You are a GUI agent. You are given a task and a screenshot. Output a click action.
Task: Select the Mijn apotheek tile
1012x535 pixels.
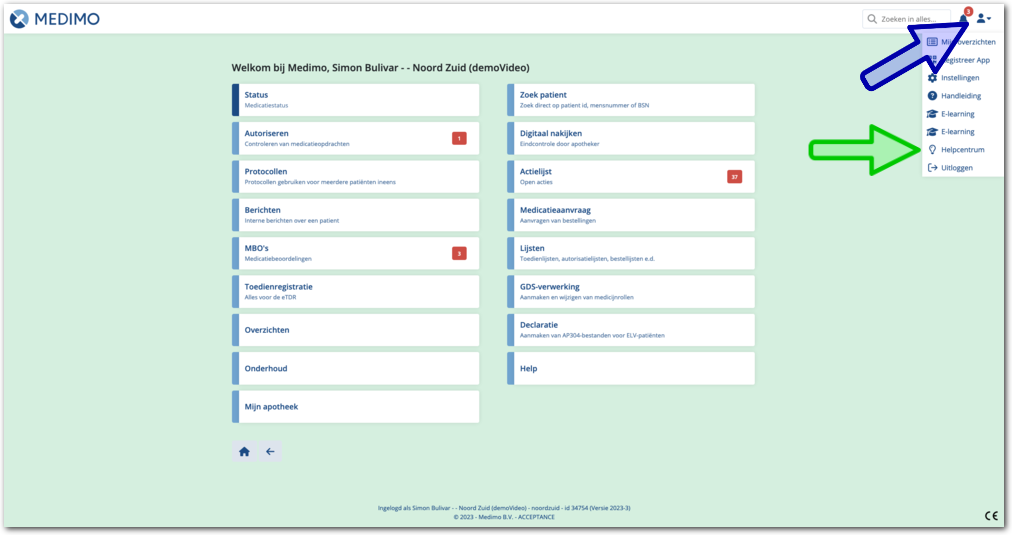click(x=355, y=407)
